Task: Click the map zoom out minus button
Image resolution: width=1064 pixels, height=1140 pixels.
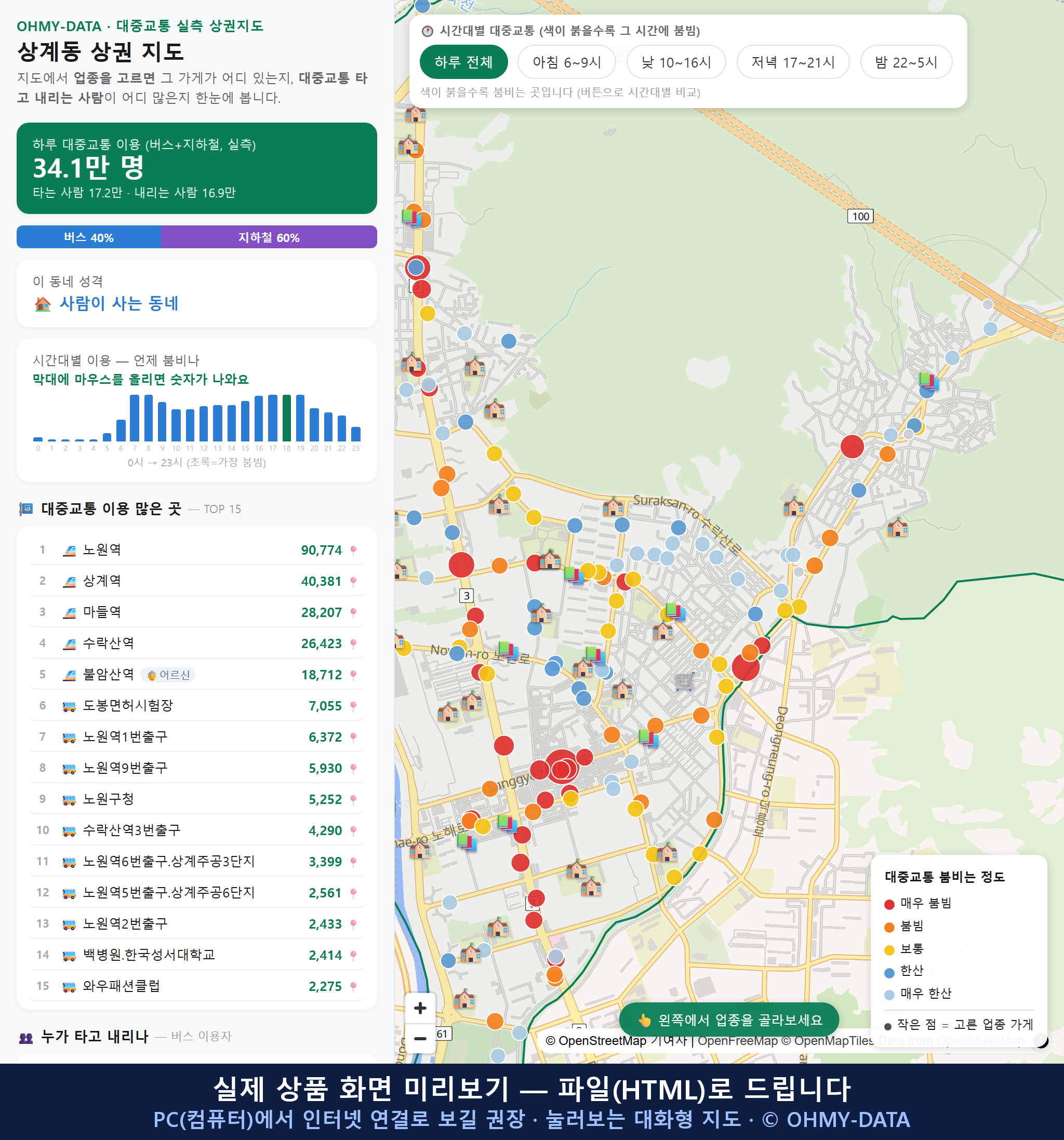Action: [x=420, y=1039]
